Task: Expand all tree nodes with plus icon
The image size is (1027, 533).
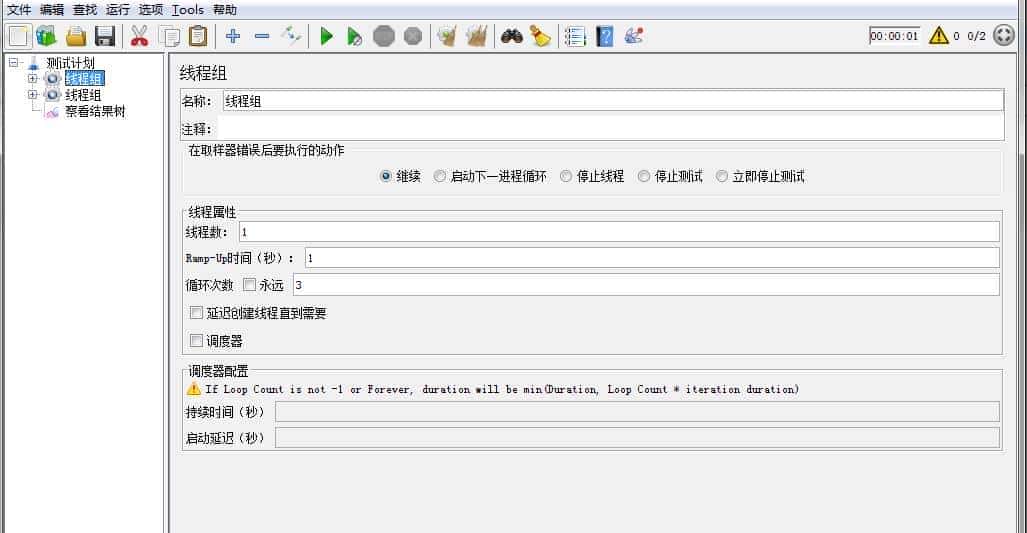Action: [x=233, y=36]
